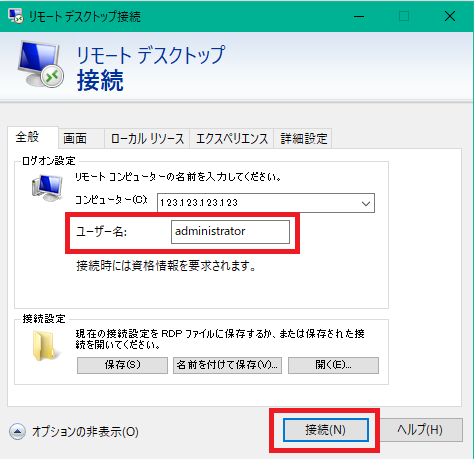Open help with the ヘルプ(H) button

420,430
